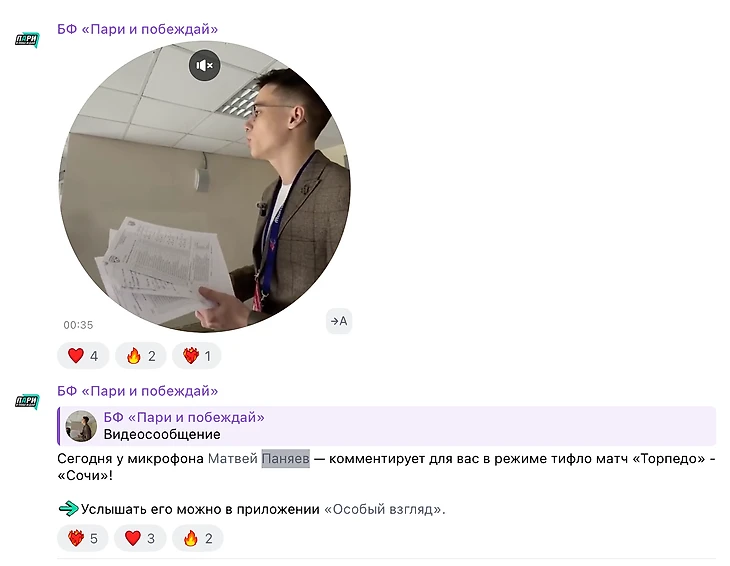Click the 00:35 video duration label
Image resolution: width=730 pixels, height=566 pixels.
(78, 325)
